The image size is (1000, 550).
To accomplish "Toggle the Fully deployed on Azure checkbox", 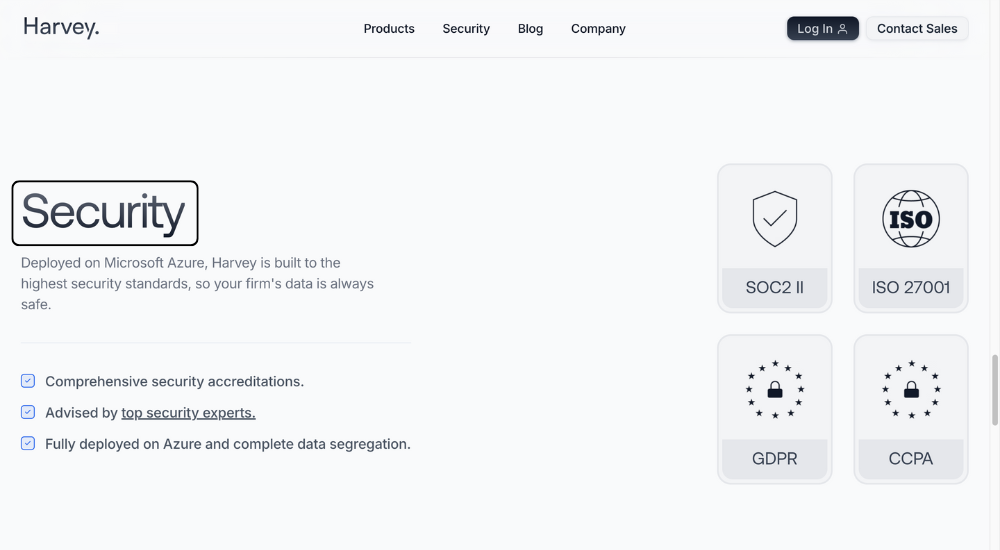I will tap(28, 443).
